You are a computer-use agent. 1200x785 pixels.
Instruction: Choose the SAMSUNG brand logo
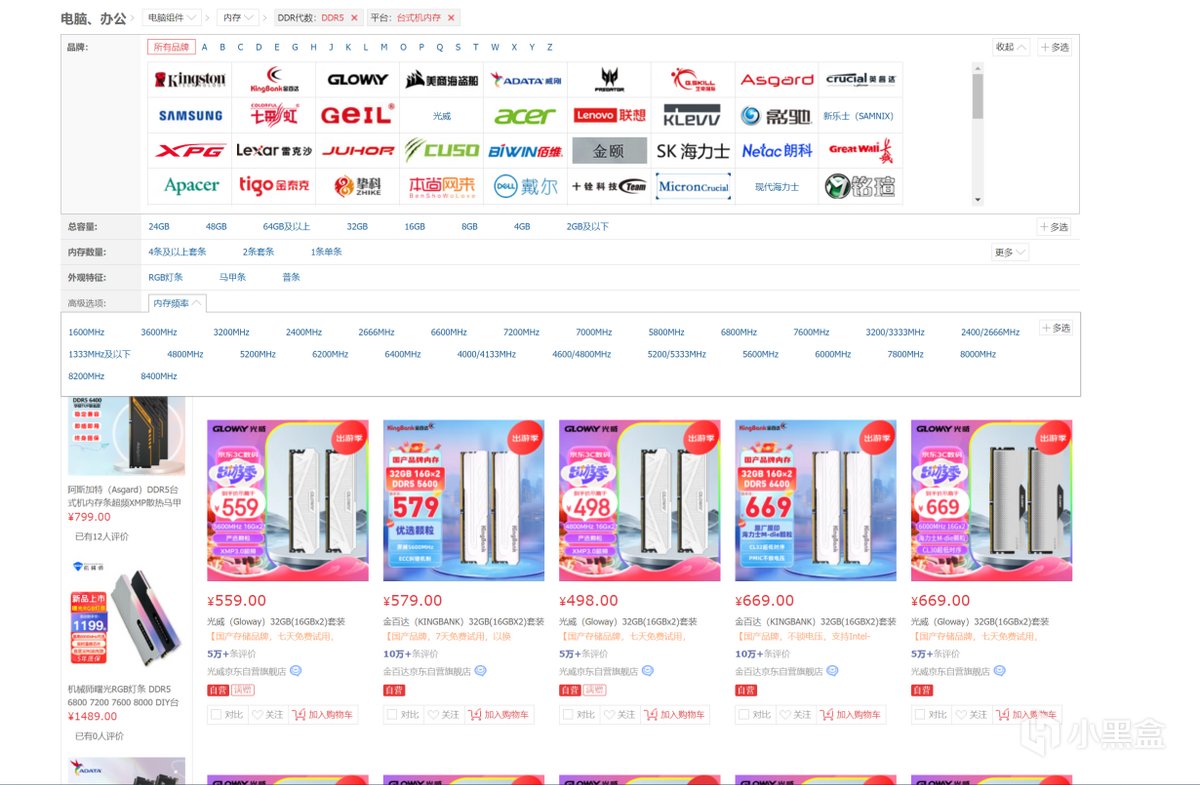tap(190, 116)
